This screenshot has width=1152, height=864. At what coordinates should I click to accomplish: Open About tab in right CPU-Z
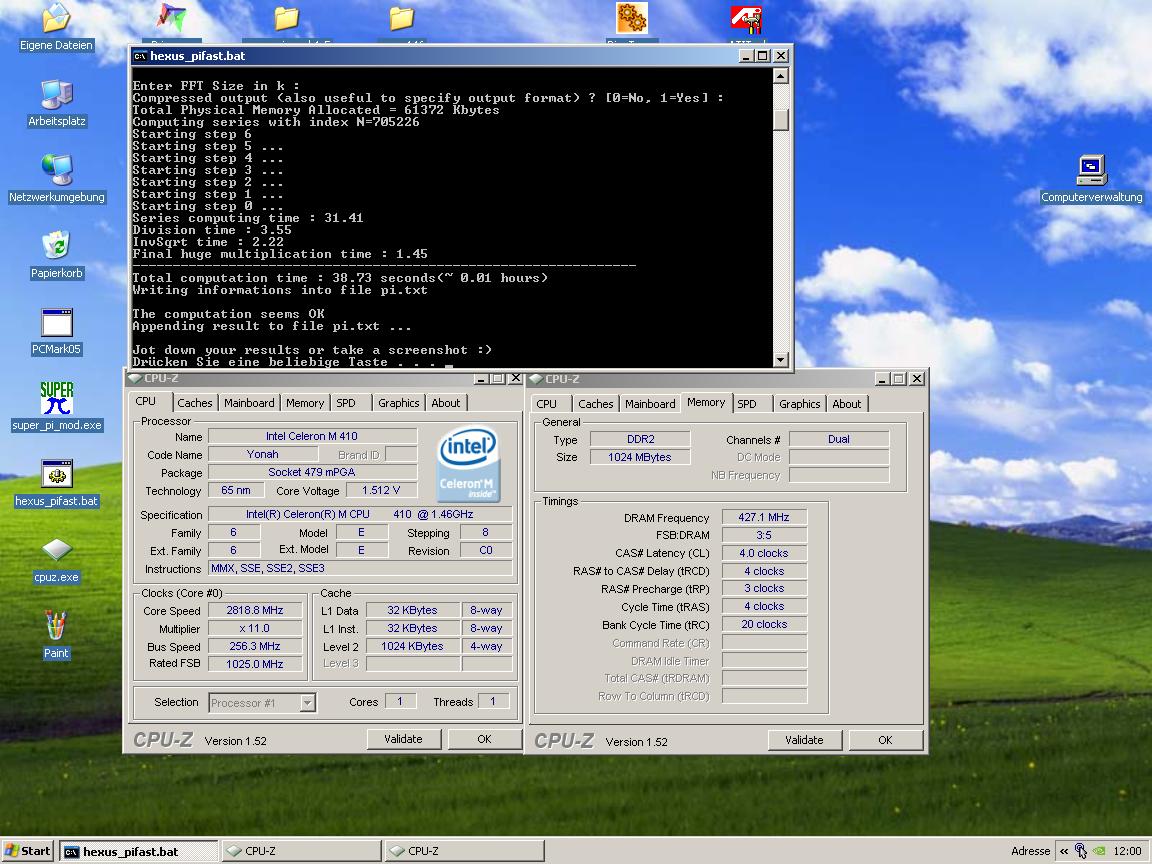click(x=847, y=403)
